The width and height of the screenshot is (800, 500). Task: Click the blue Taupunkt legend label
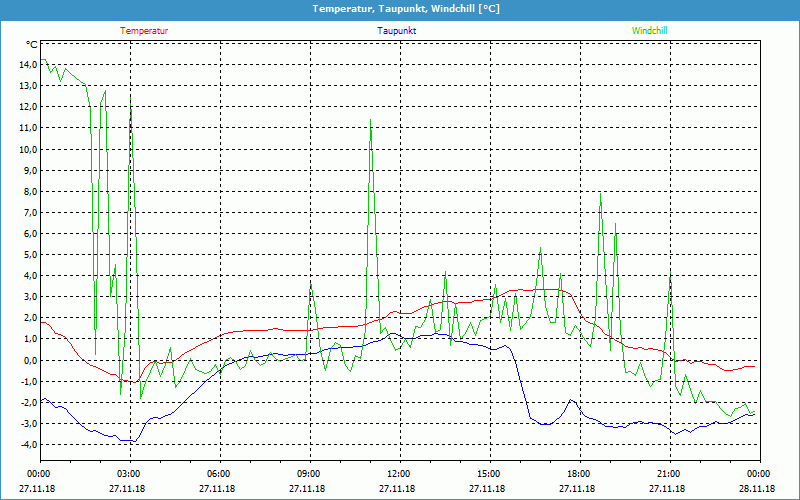[397, 31]
